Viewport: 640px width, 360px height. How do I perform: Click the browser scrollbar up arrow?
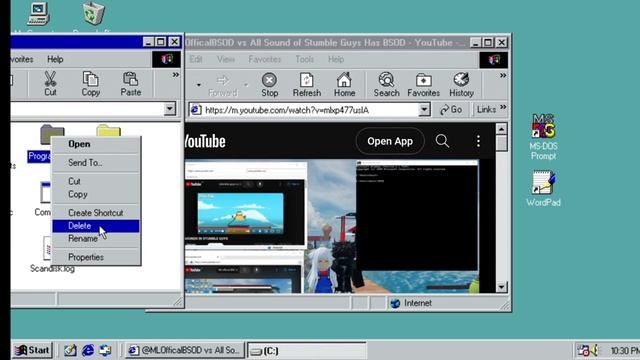(501, 129)
